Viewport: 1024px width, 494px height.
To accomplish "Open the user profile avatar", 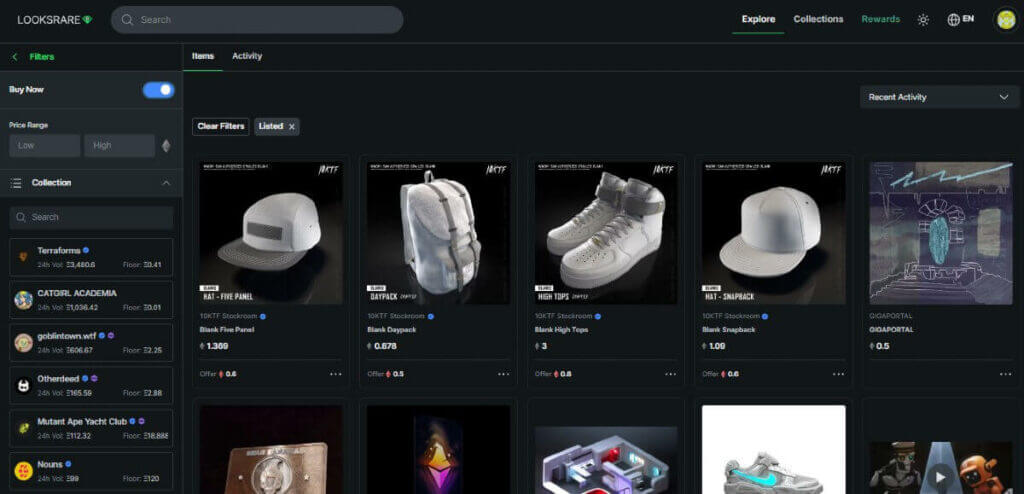I will (x=1004, y=20).
